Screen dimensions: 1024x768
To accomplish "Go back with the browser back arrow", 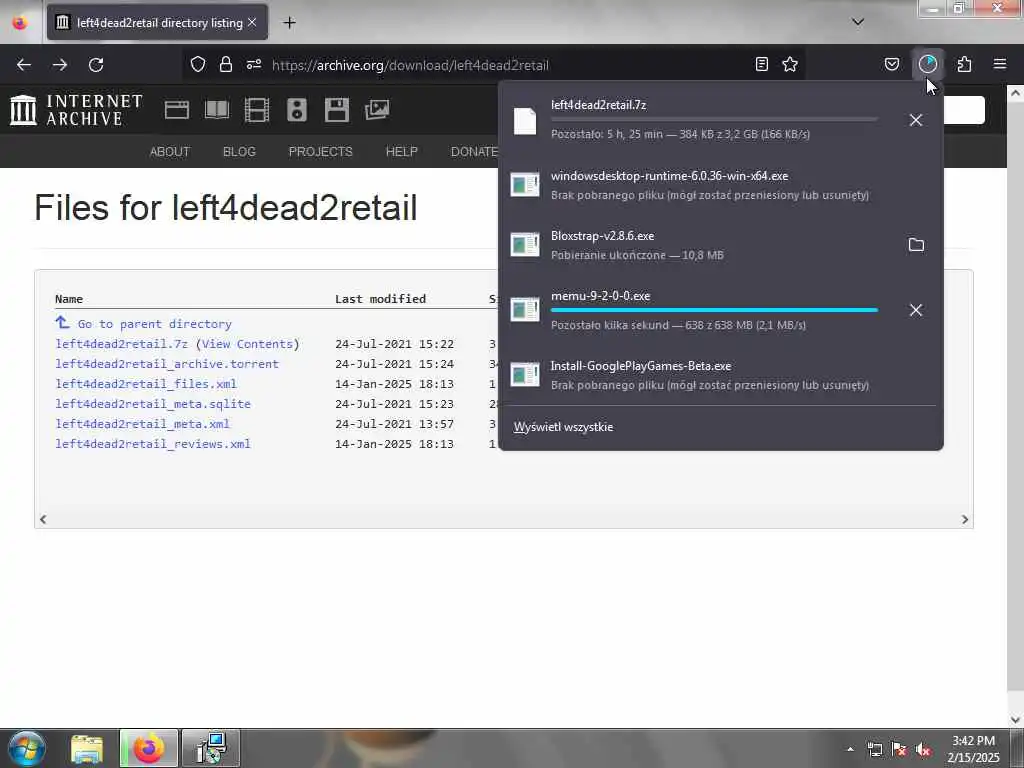I will tap(24, 65).
